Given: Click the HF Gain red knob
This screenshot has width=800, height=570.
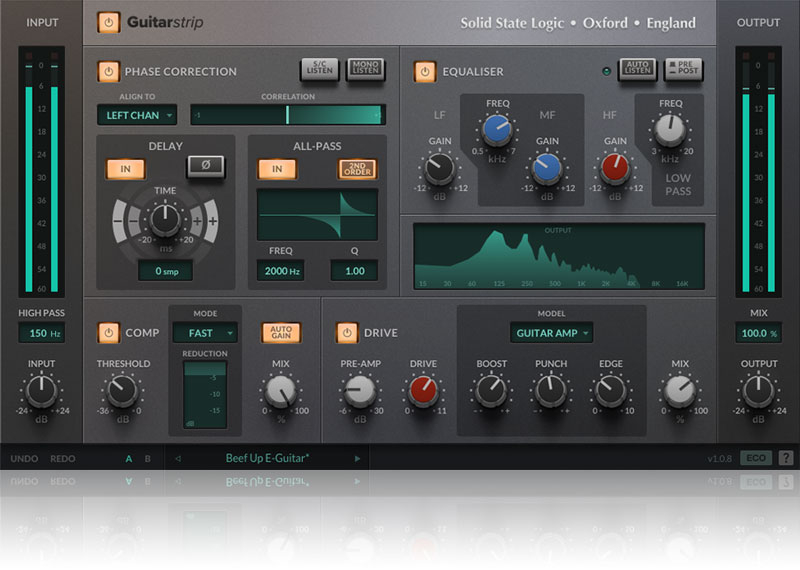Looking at the screenshot, I should coord(615,168).
